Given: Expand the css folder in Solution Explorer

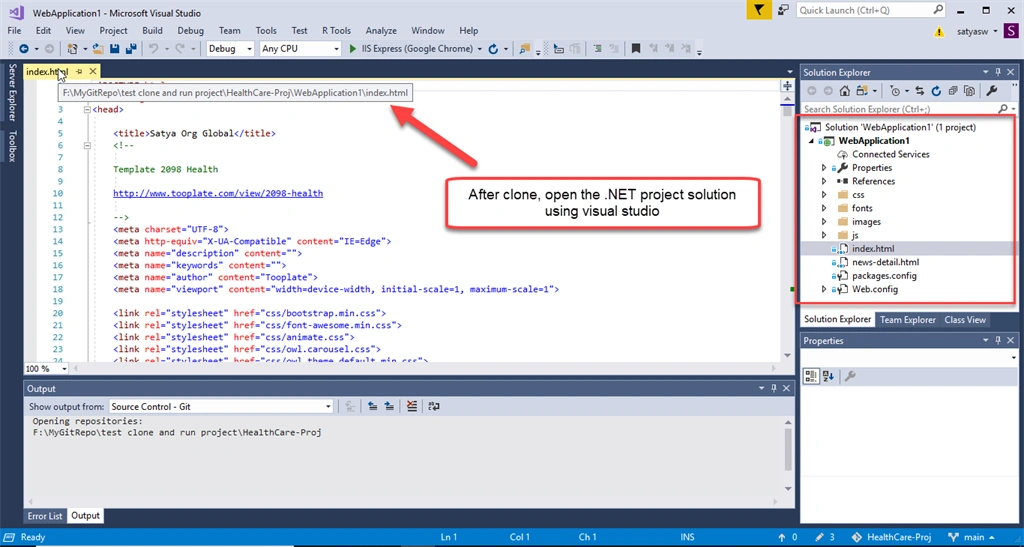Looking at the screenshot, I should coord(824,195).
